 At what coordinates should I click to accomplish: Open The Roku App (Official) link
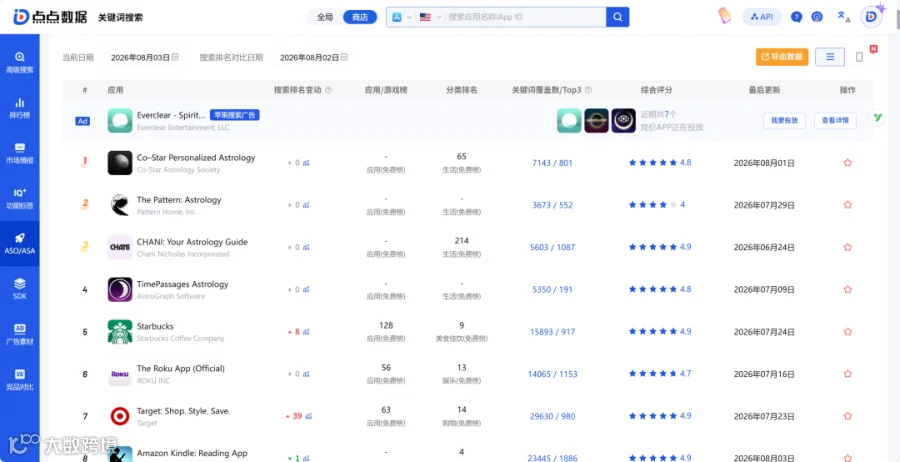180,368
